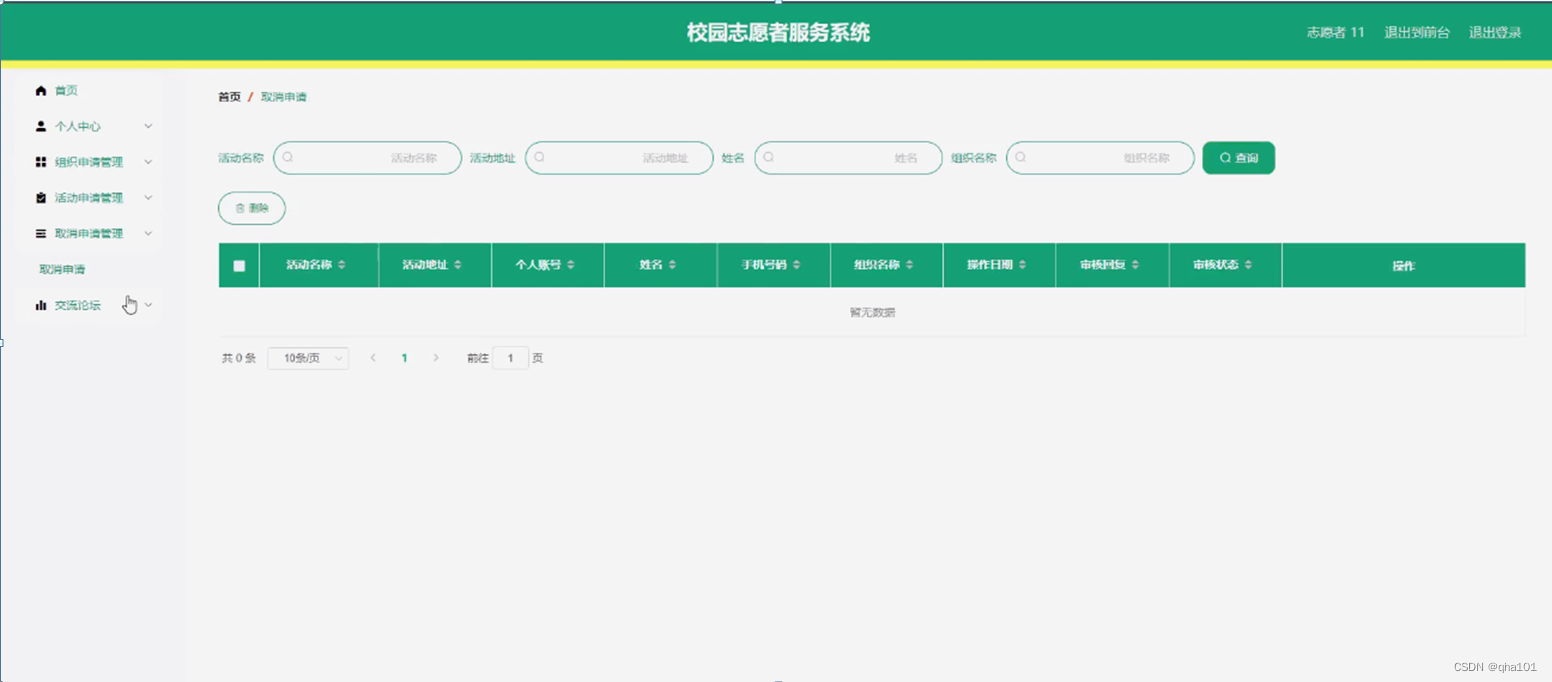Open 活动申请管理 sidebar menu

[90, 198]
